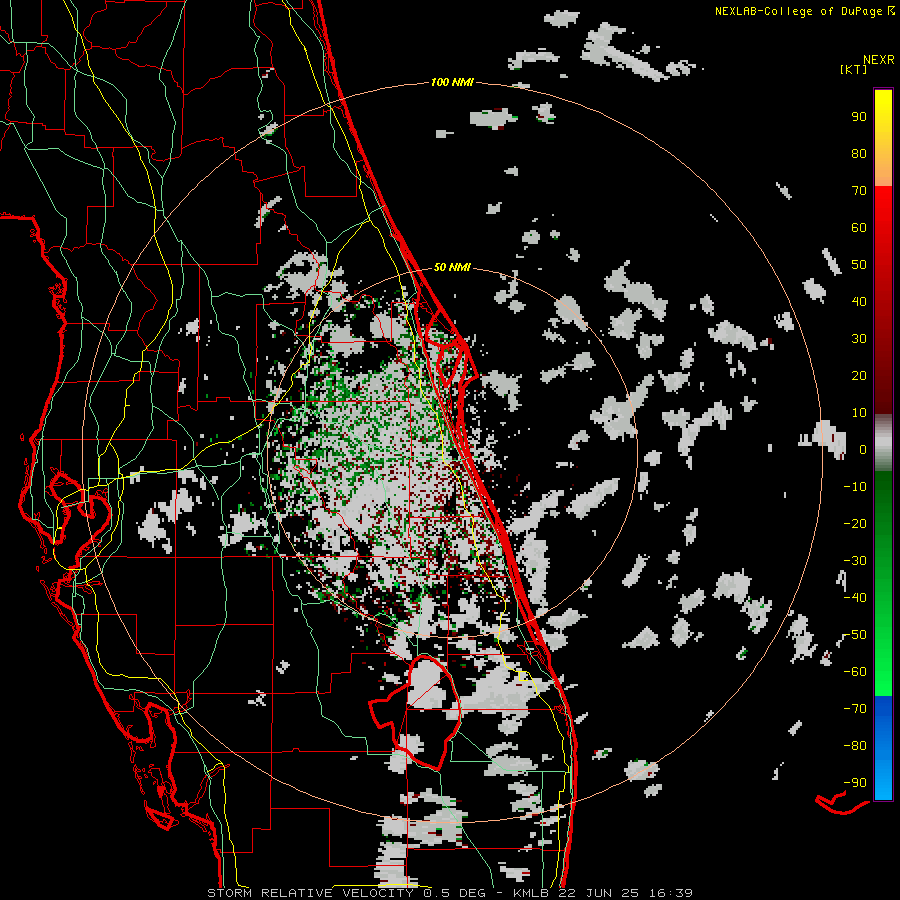Click the [KT] units label
The image size is (900, 900).
pyautogui.click(x=853, y=69)
